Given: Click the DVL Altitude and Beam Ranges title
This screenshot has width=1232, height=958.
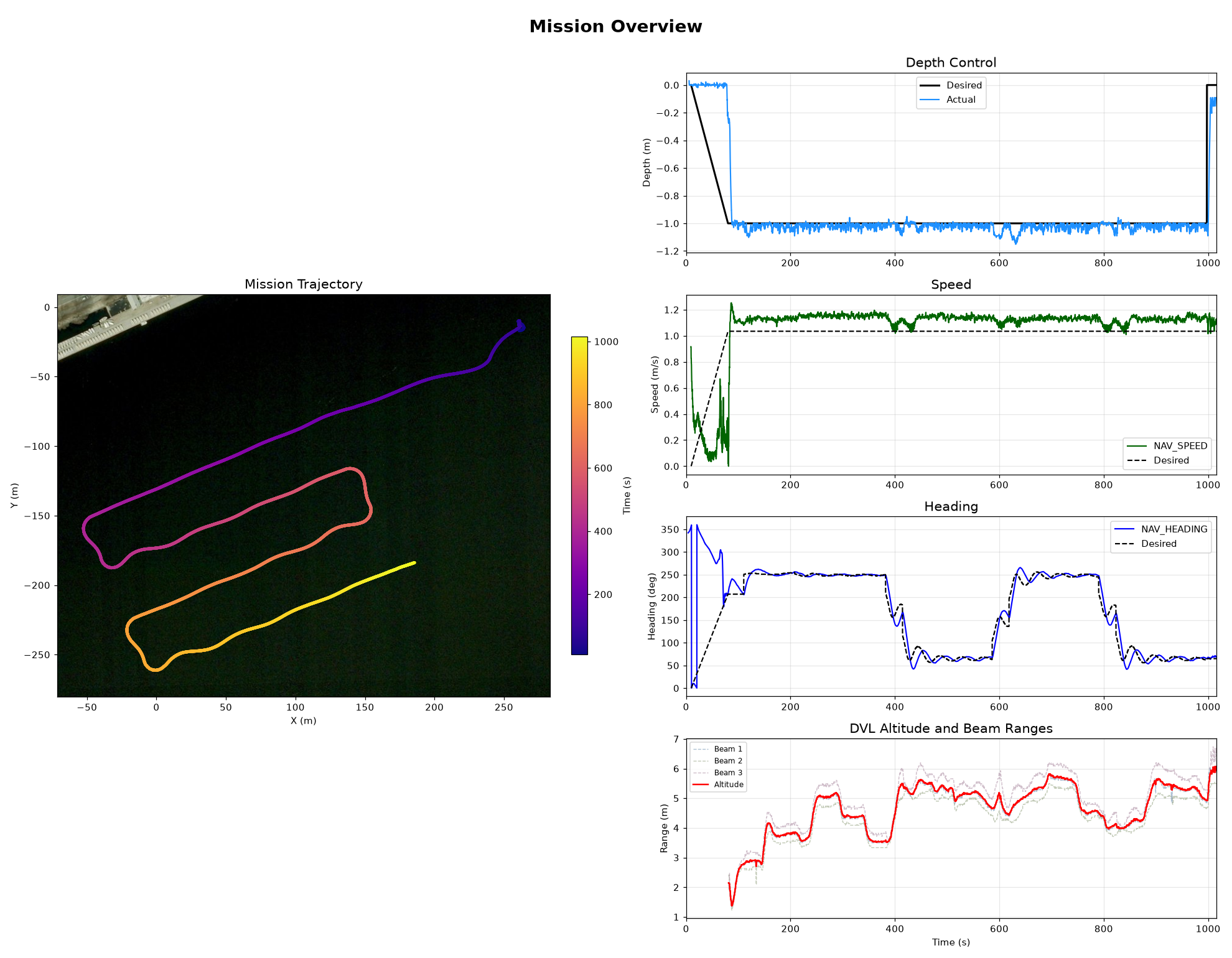Looking at the screenshot, I should pyautogui.click(x=951, y=728).
